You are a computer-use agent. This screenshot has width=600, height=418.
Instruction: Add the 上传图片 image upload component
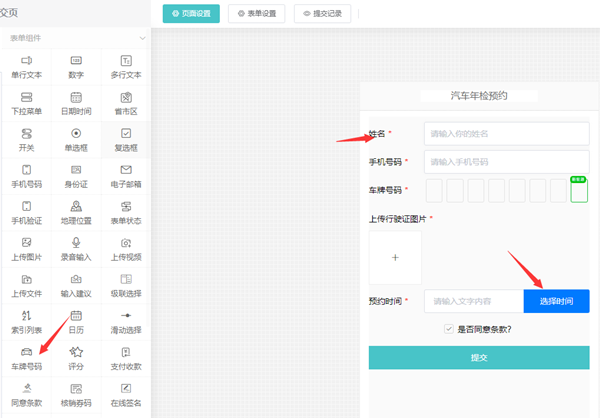(26, 249)
